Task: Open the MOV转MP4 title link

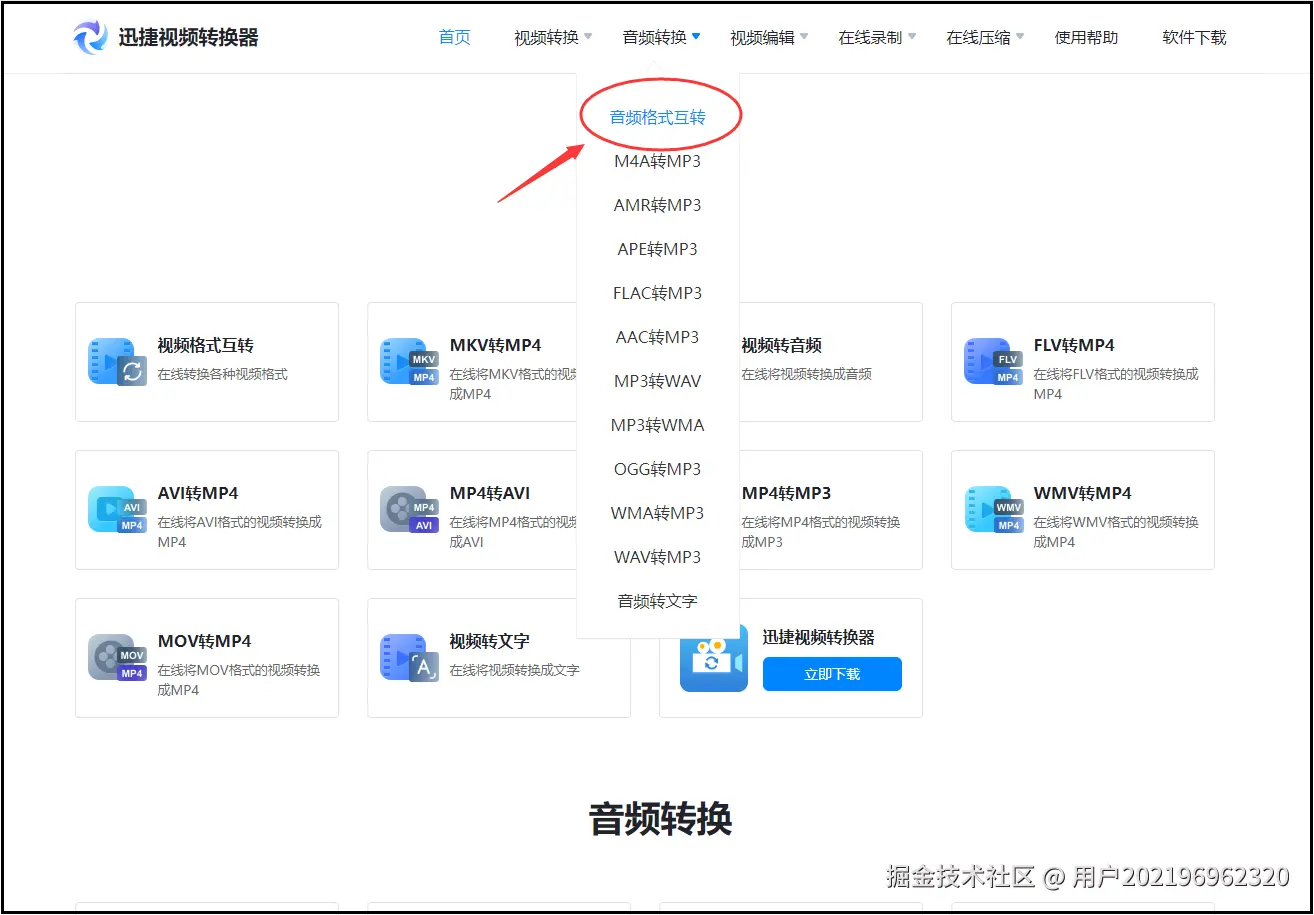Action: pyautogui.click(x=205, y=641)
